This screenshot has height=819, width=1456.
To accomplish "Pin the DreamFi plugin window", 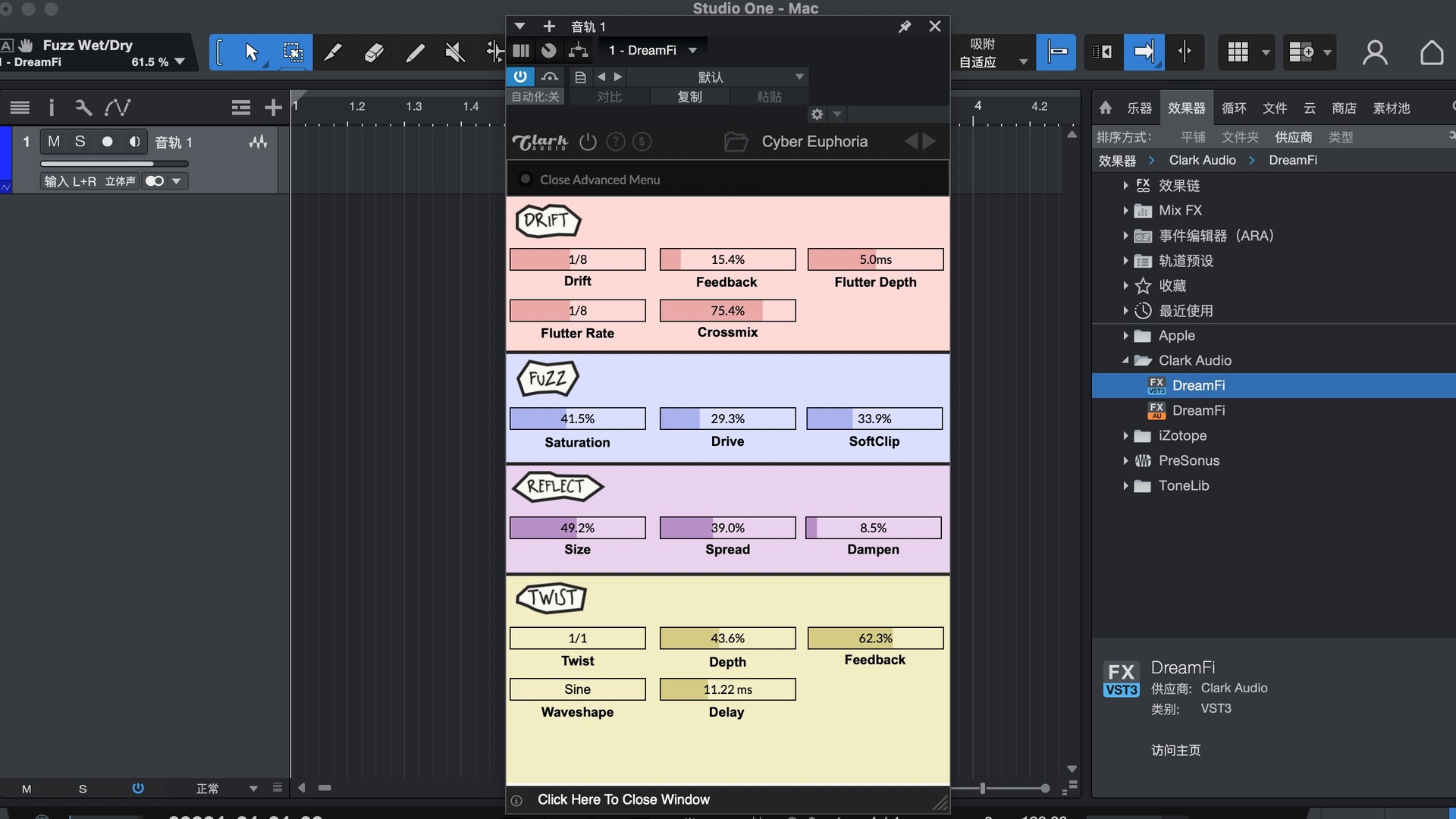I will click(x=905, y=27).
